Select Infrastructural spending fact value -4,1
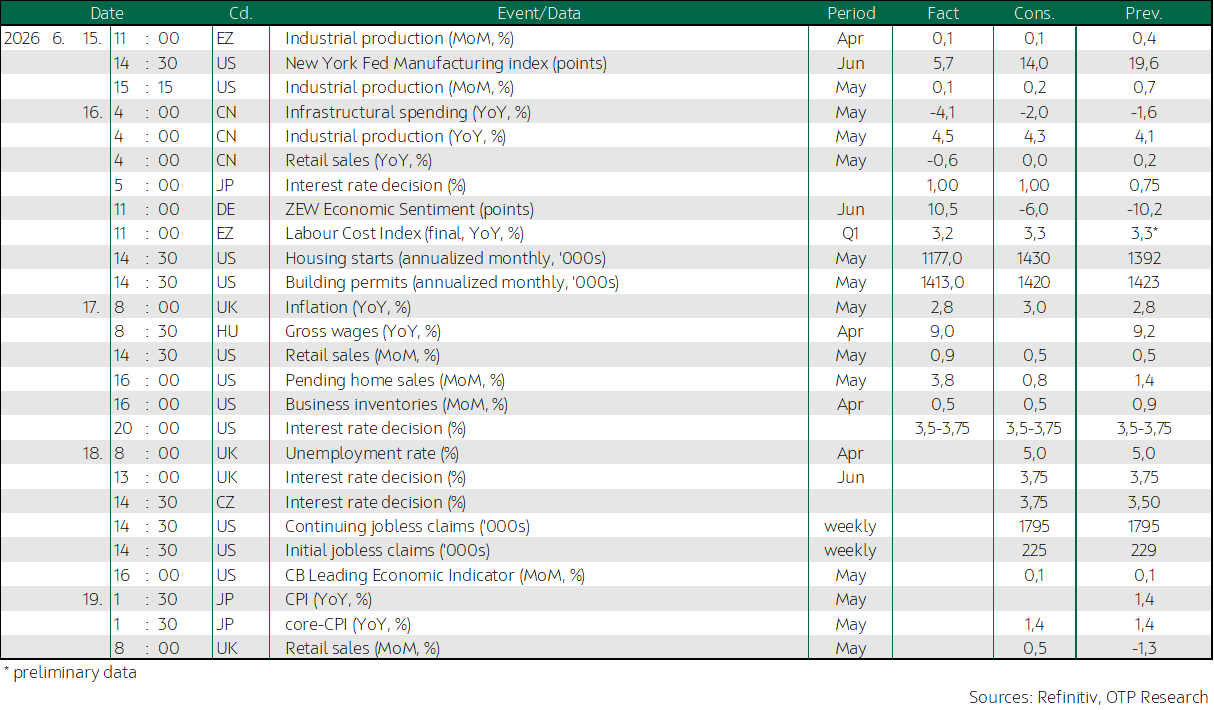The width and height of the screenshot is (1214, 710). (943, 112)
